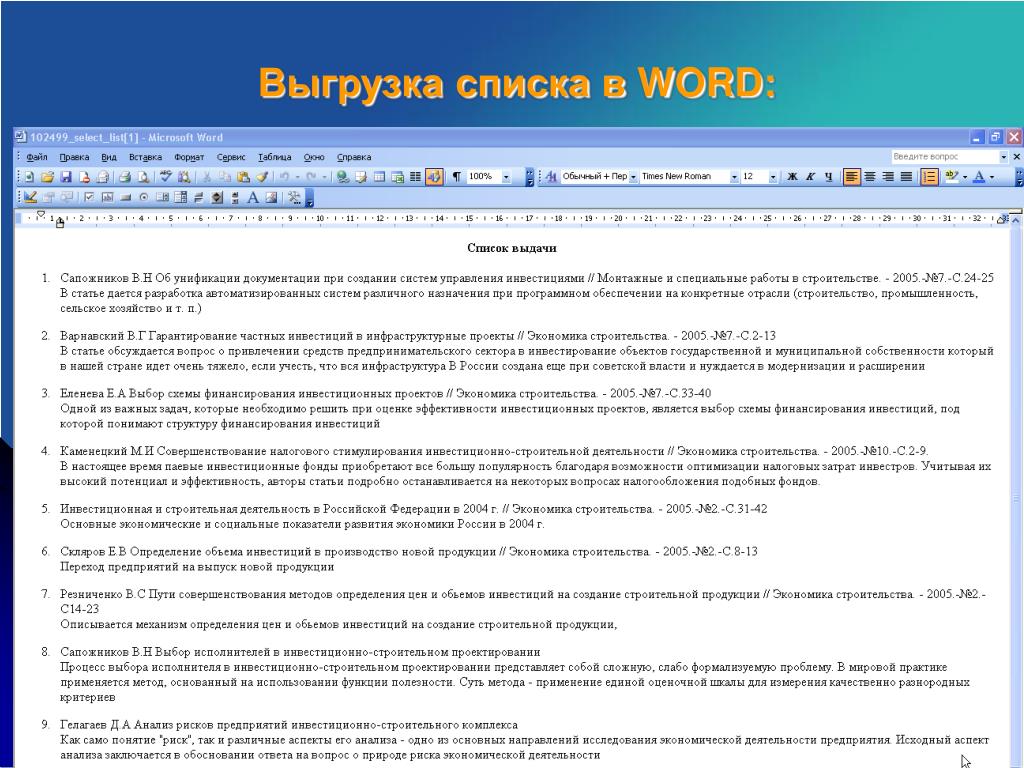Click the Insert Table icon
This screenshot has height=768, width=1024.
click(379, 177)
